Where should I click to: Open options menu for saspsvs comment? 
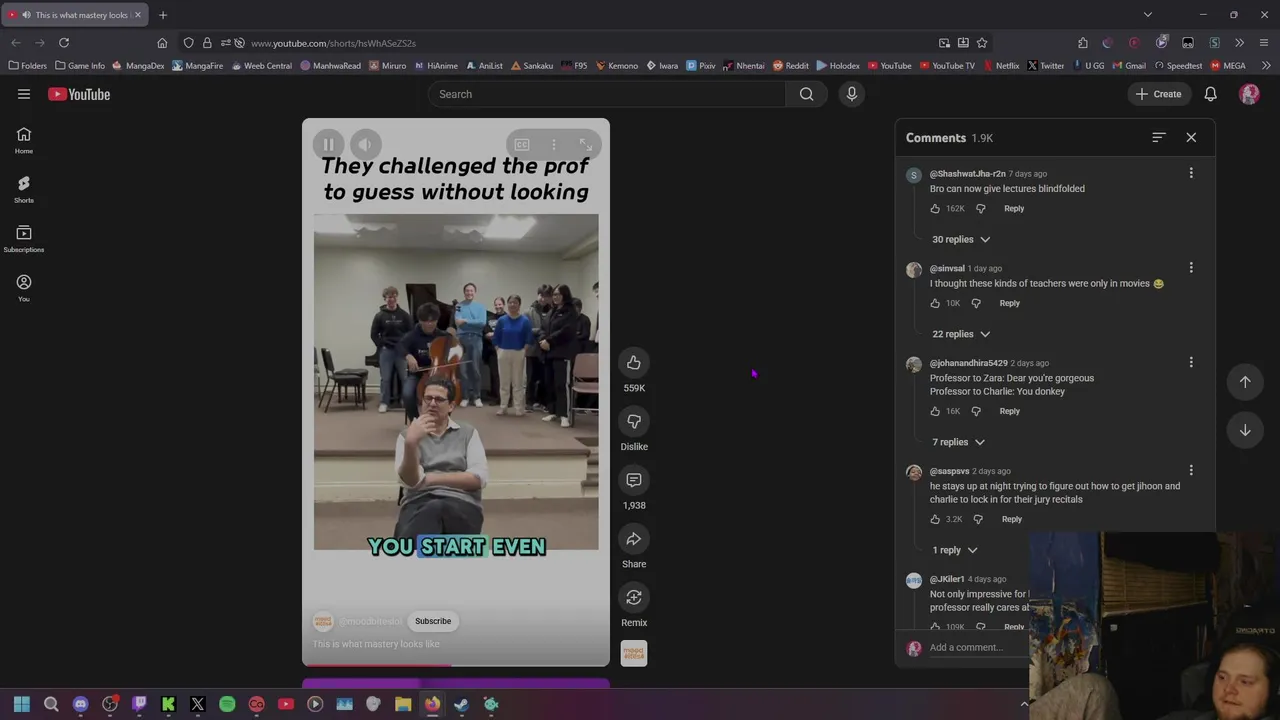(x=1191, y=470)
